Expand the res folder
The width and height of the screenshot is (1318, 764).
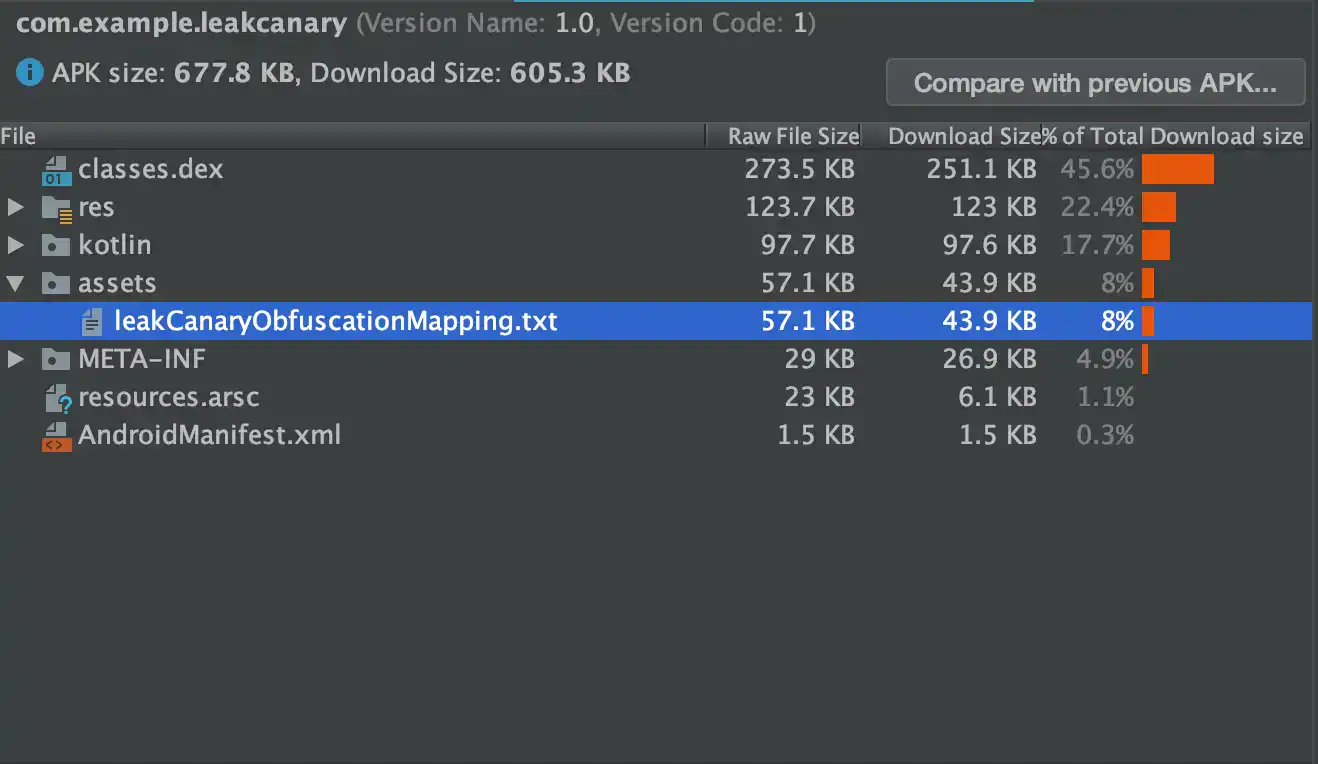15,208
